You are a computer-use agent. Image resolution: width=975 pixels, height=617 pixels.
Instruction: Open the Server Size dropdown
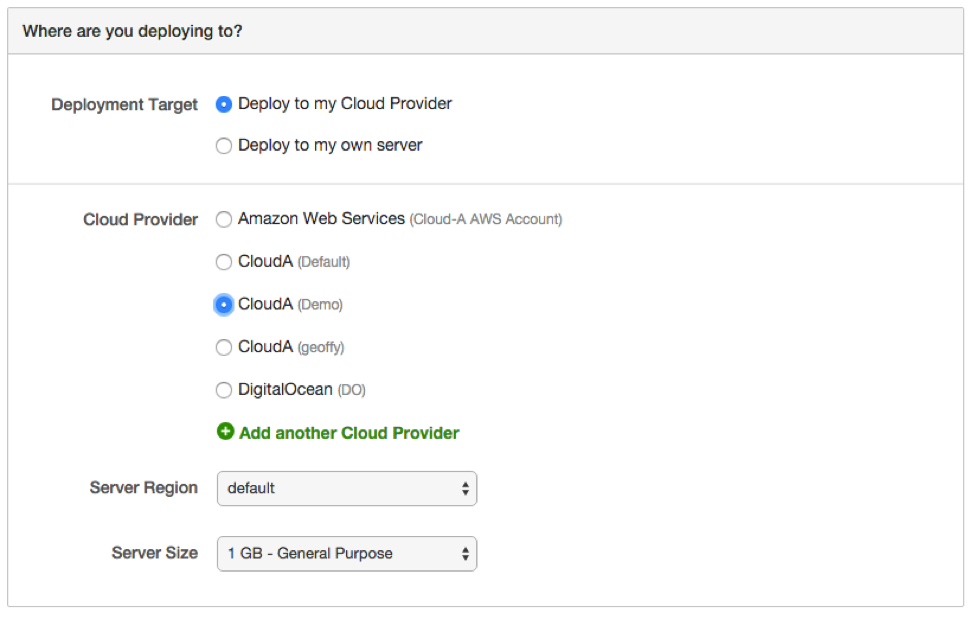point(347,554)
